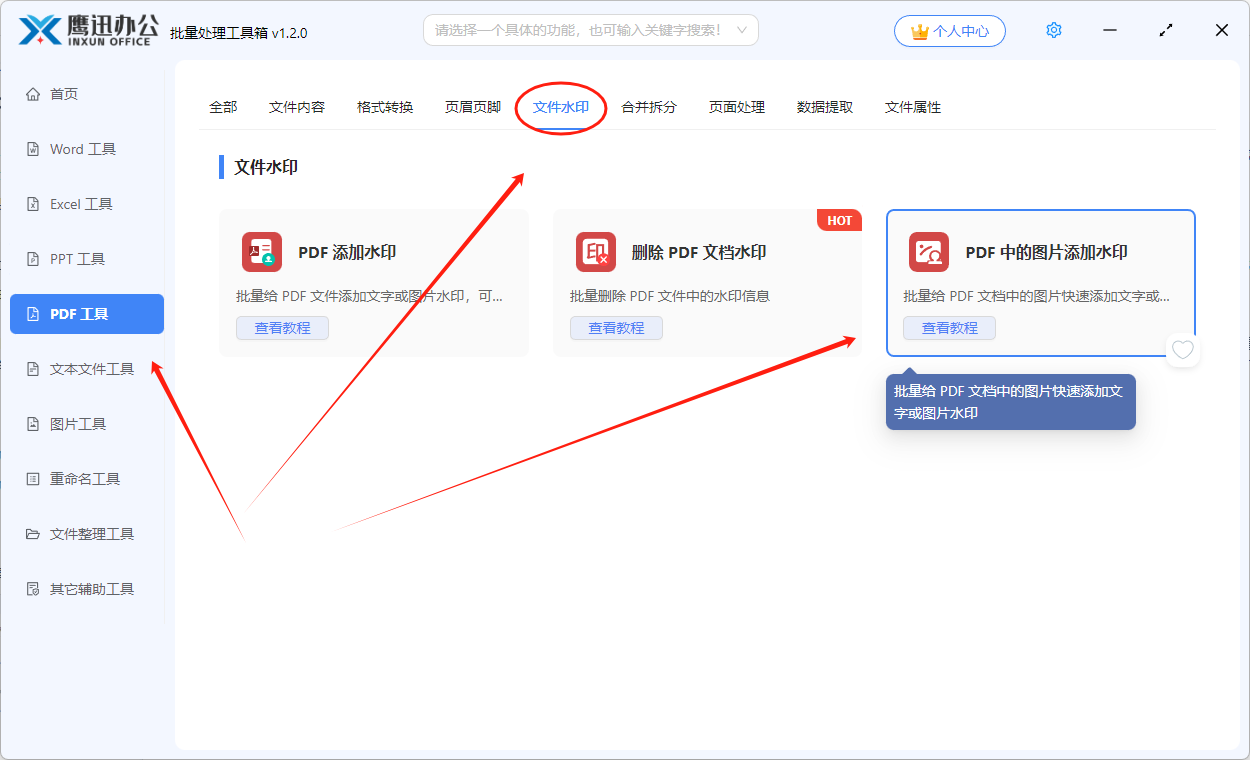Click the 文本文件工具 icon

(33, 369)
